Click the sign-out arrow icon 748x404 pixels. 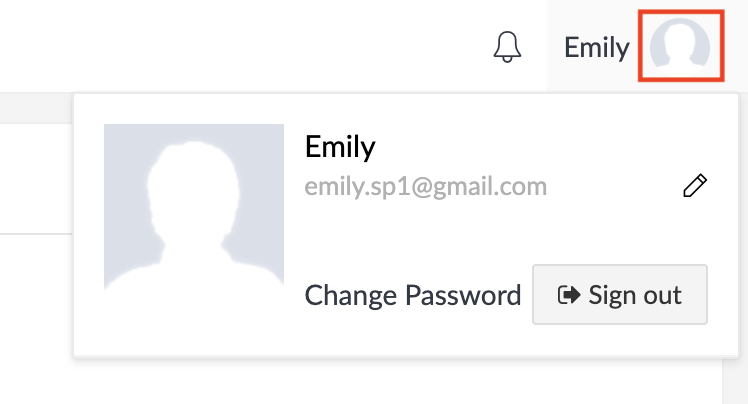(569, 295)
